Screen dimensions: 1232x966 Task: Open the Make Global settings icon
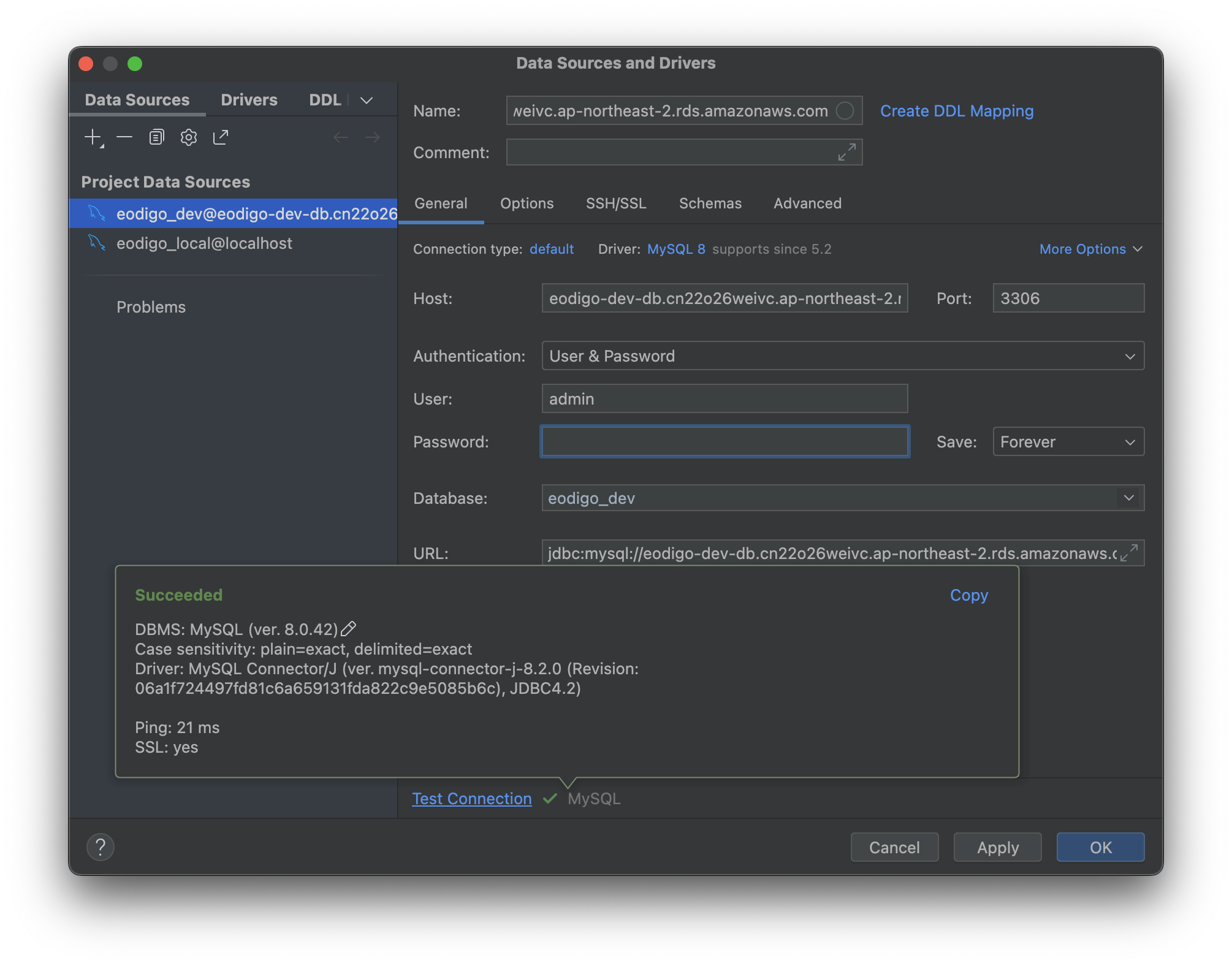[189, 137]
